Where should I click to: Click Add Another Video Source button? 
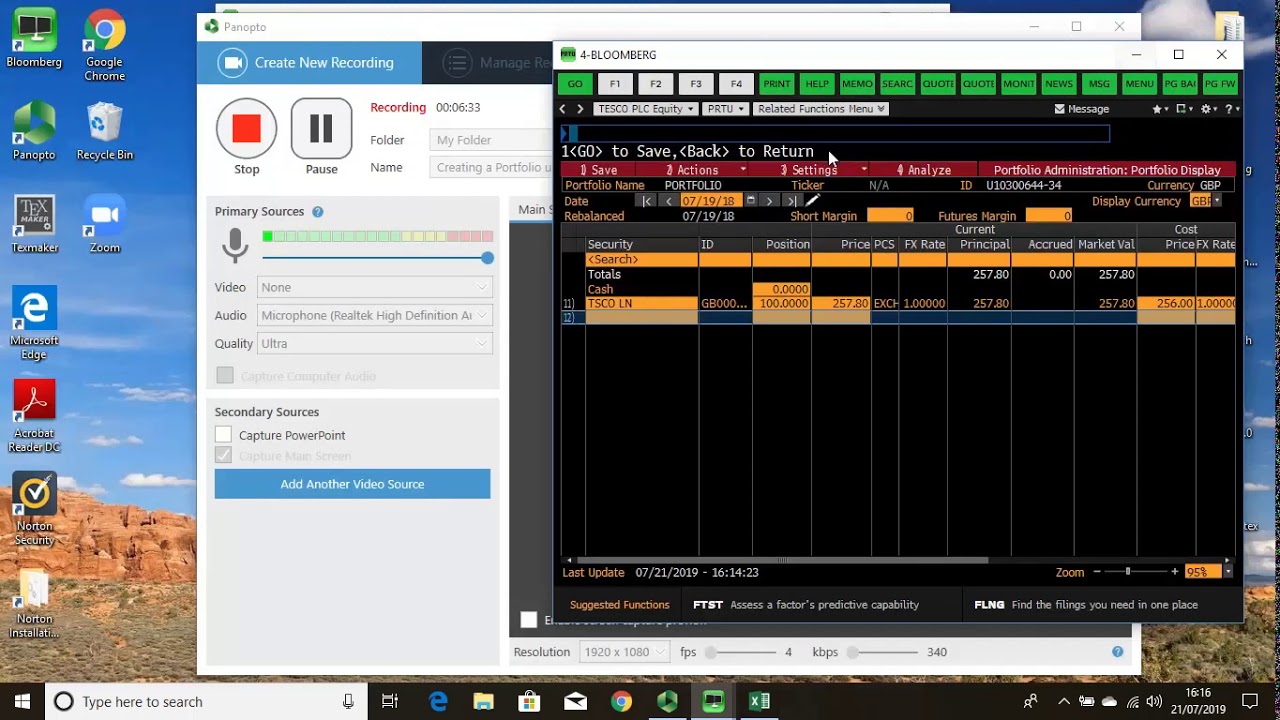coord(352,484)
